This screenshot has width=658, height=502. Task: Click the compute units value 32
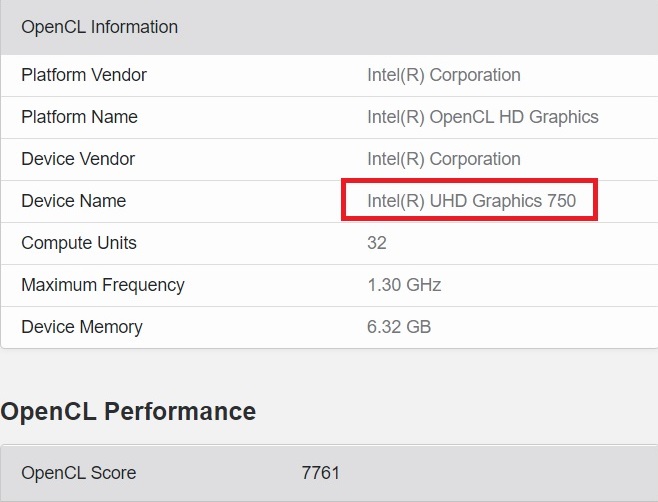(377, 243)
